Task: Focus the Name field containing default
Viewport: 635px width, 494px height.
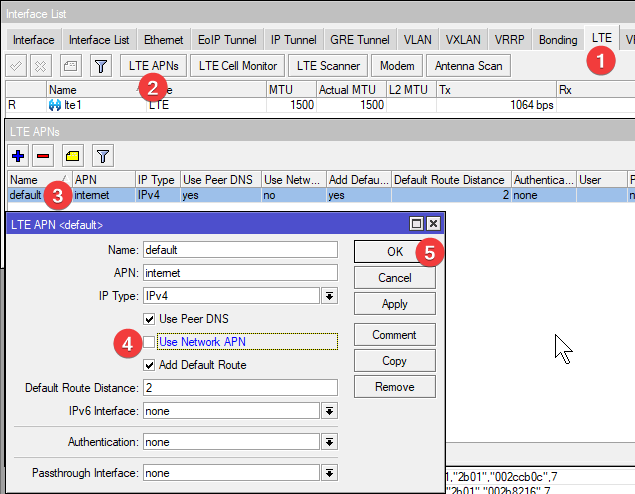Action: click(240, 250)
